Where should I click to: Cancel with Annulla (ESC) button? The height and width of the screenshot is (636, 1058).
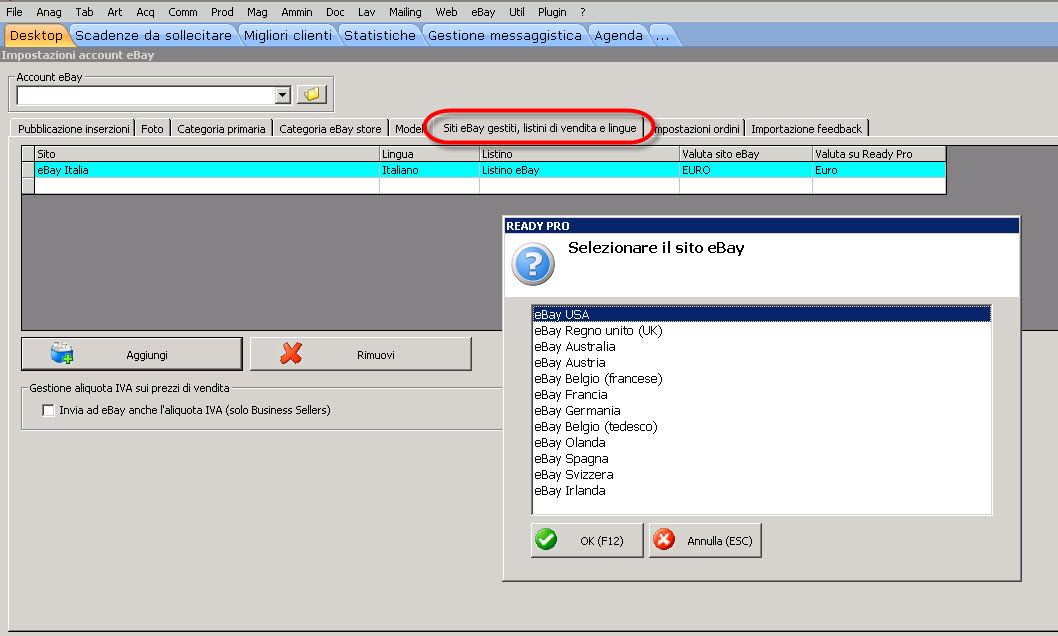click(x=705, y=540)
